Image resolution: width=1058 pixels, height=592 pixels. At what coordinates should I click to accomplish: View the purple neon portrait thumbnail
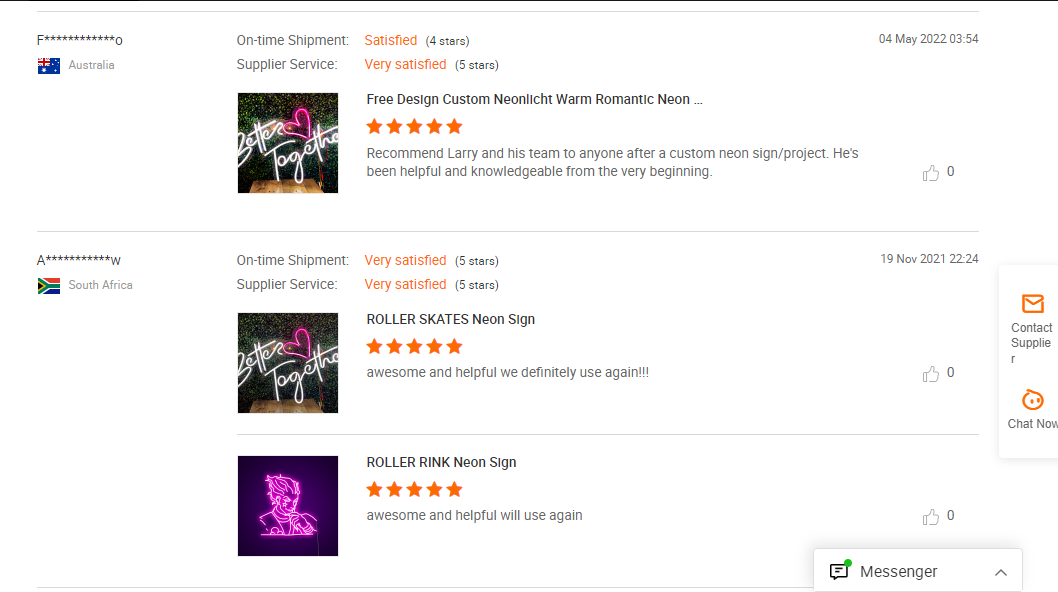click(x=288, y=506)
